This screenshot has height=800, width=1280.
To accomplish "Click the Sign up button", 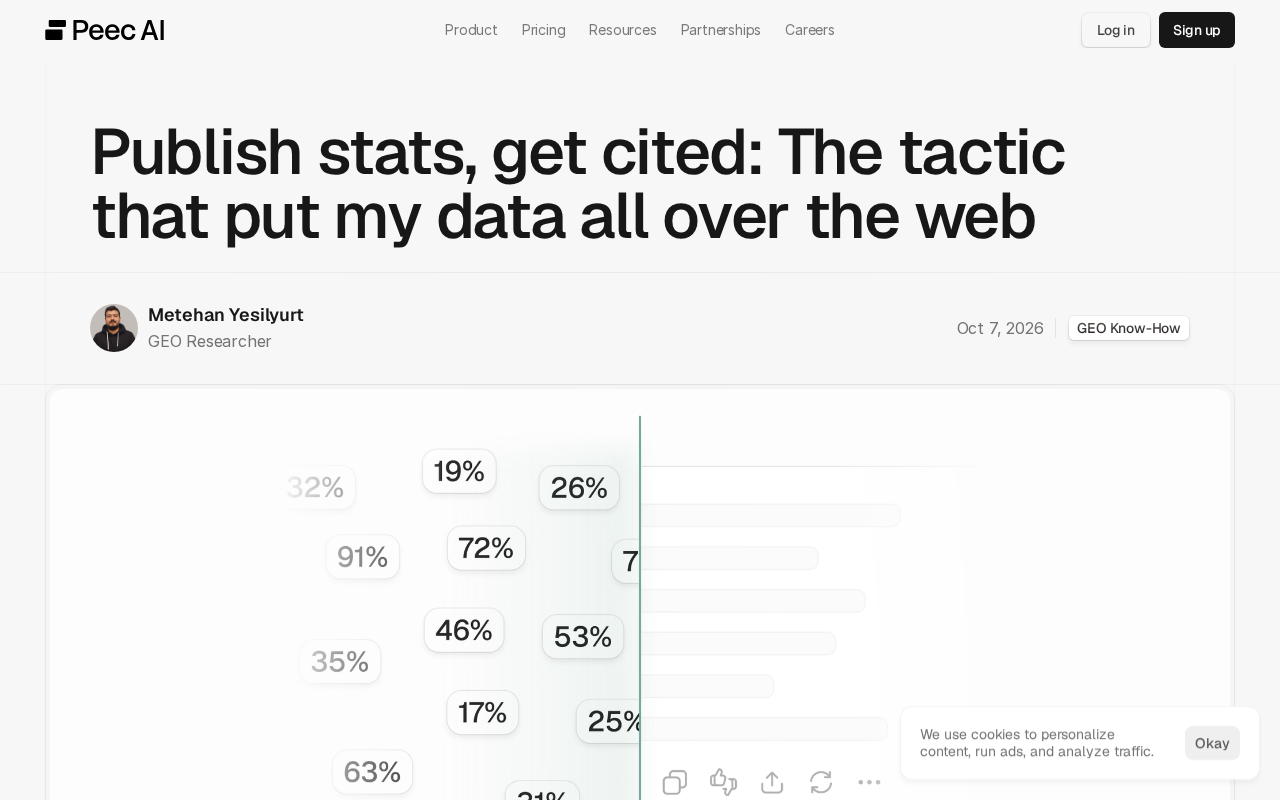I will pyautogui.click(x=1197, y=30).
